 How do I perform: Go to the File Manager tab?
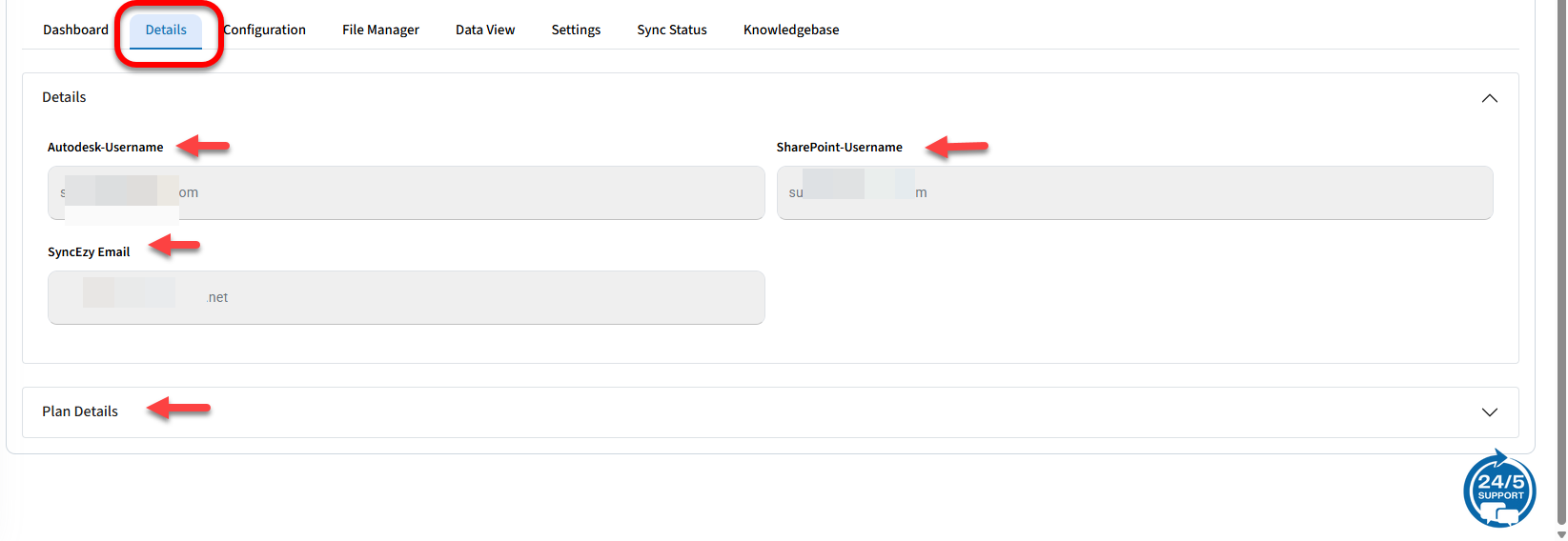pyautogui.click(x=380, y=30)
